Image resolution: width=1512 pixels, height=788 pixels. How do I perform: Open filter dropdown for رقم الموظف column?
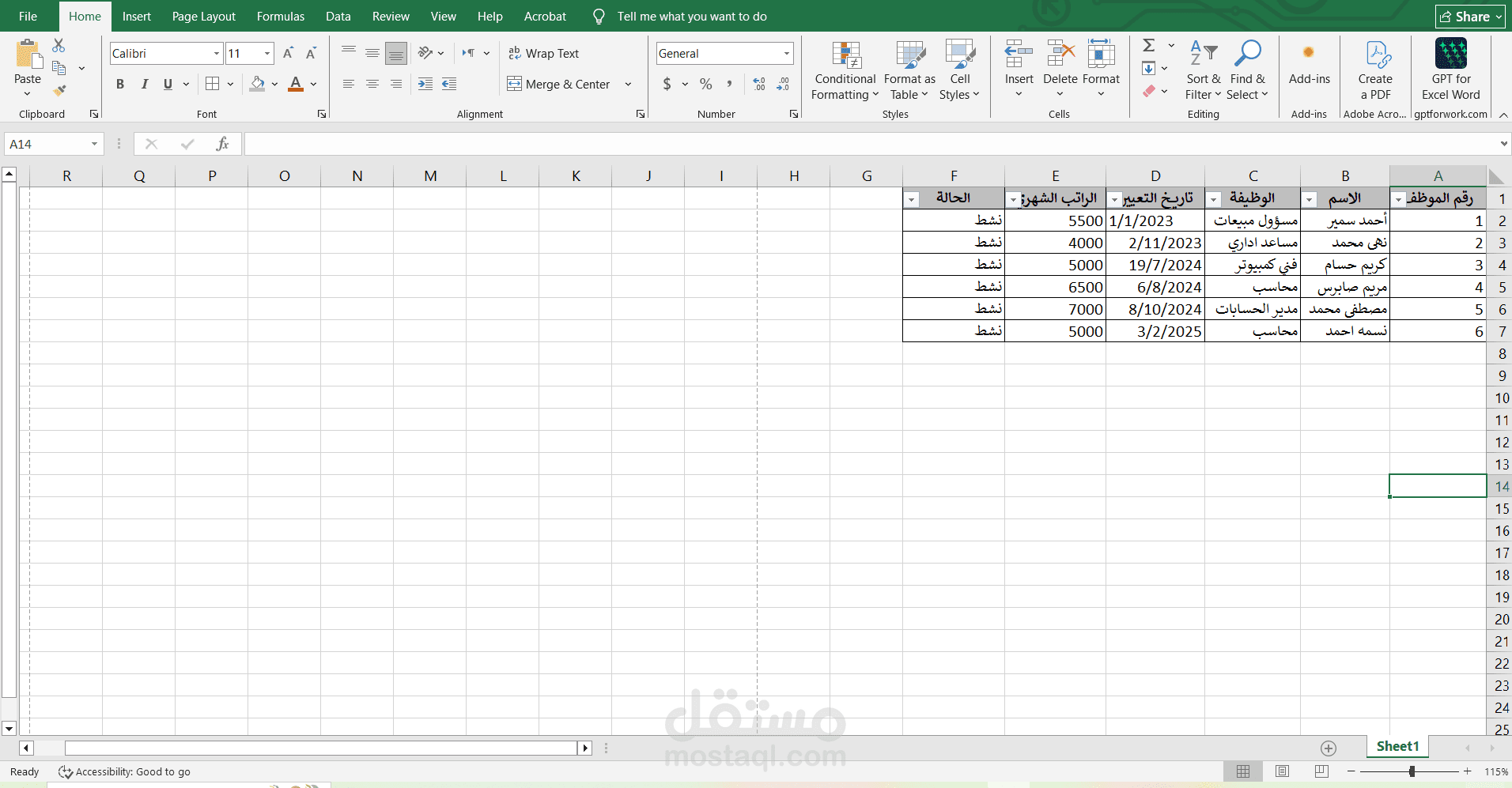(1398, 200)
